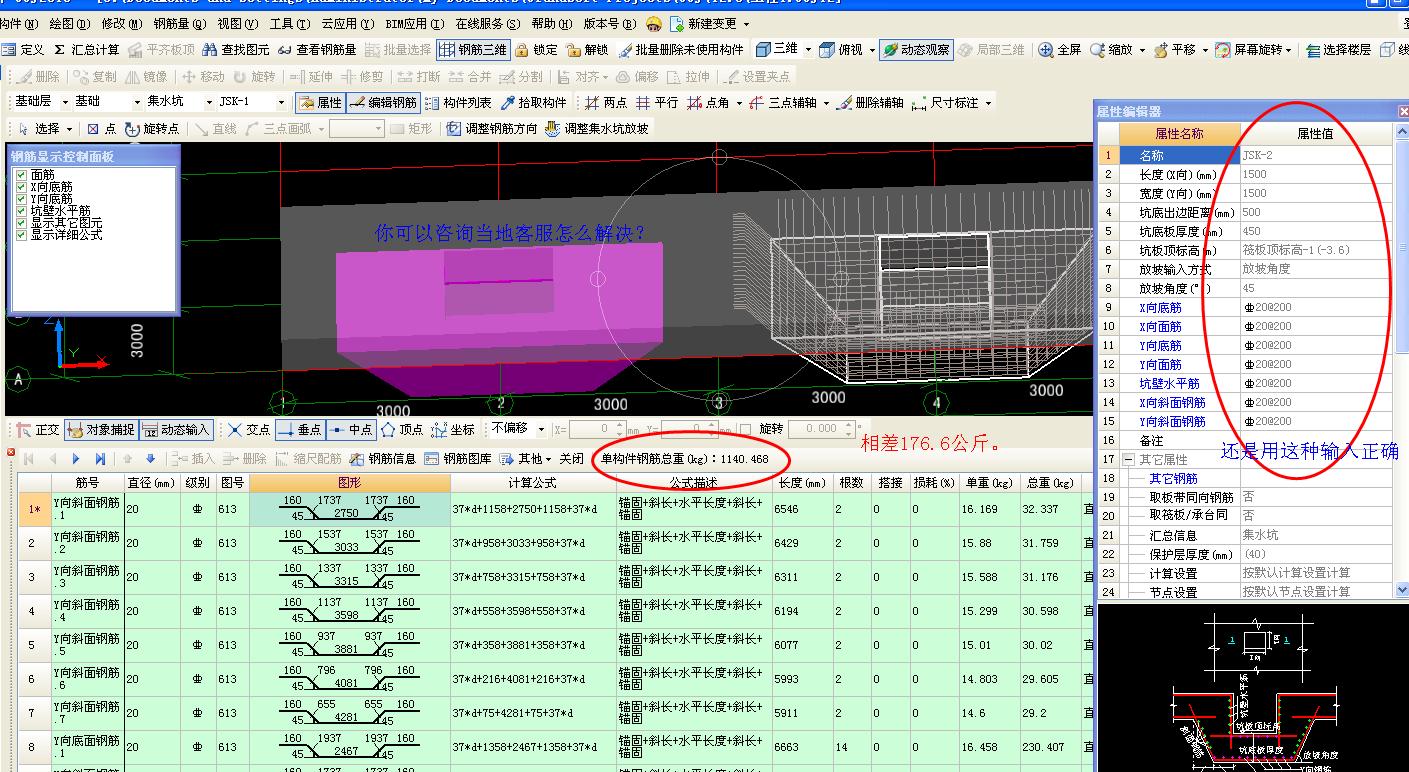Toggle Y向底筋 checkbox
The image size is (1409, 772).
click(21, 198)
